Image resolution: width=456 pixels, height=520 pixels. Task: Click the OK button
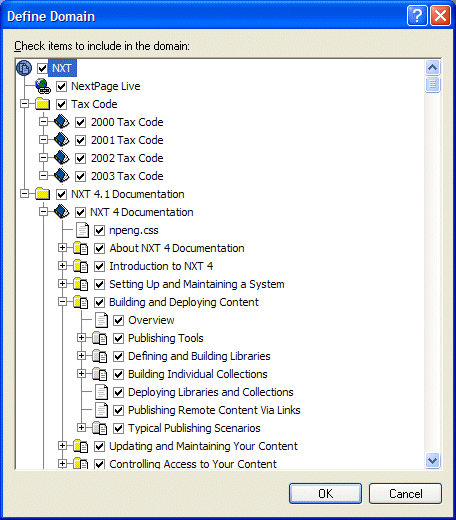(325, 493)
